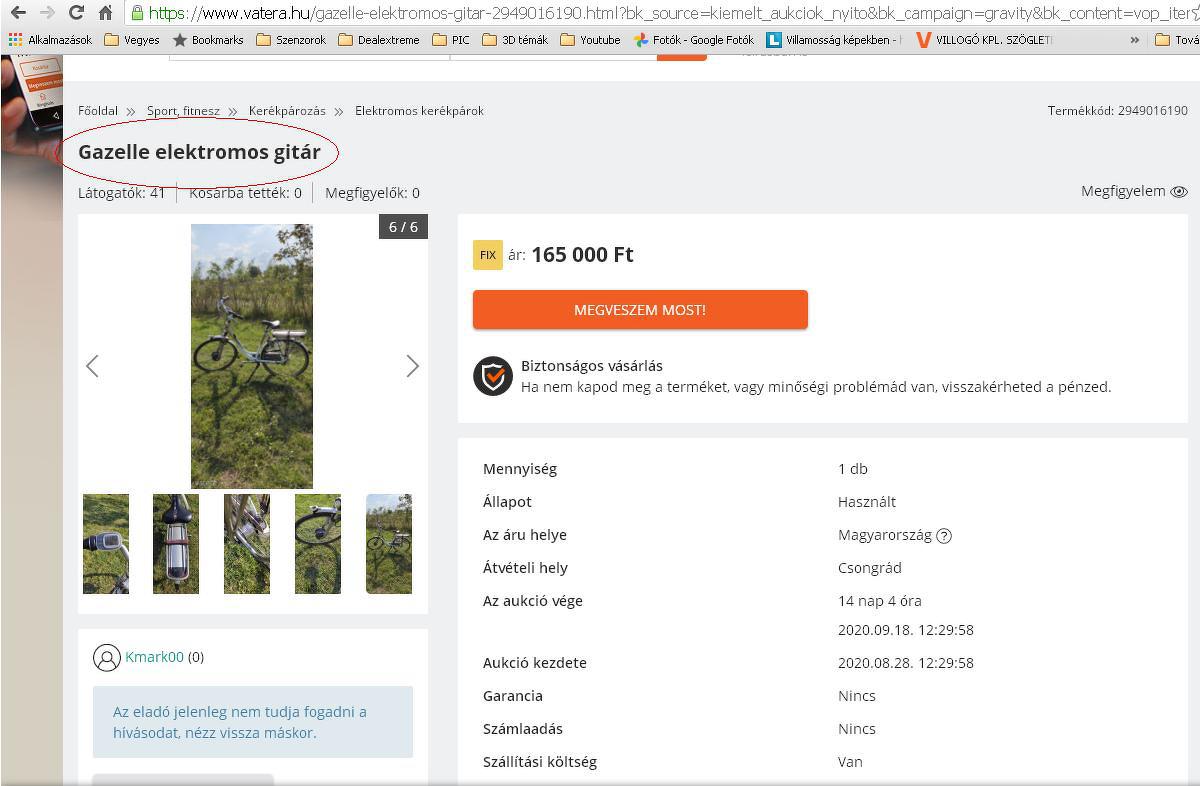This screenshot has height=786, width=1200.
Task: Select fourth thumbnail showing front wheel
Action: click(318, 544)
